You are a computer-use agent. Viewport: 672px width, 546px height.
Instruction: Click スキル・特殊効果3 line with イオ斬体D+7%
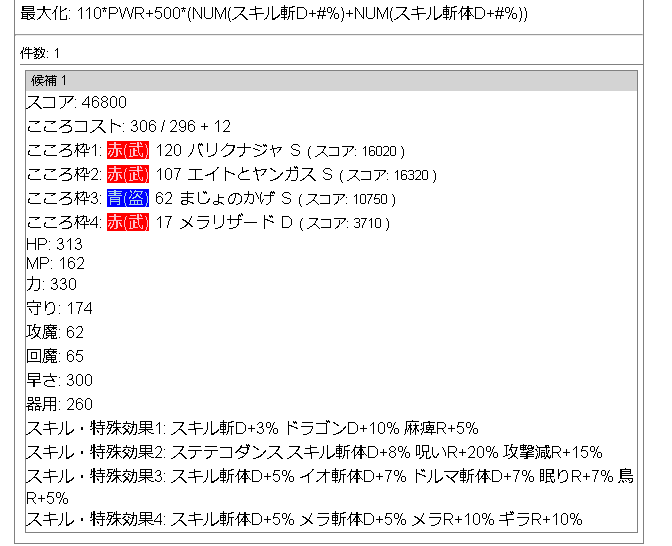[330, 487]
